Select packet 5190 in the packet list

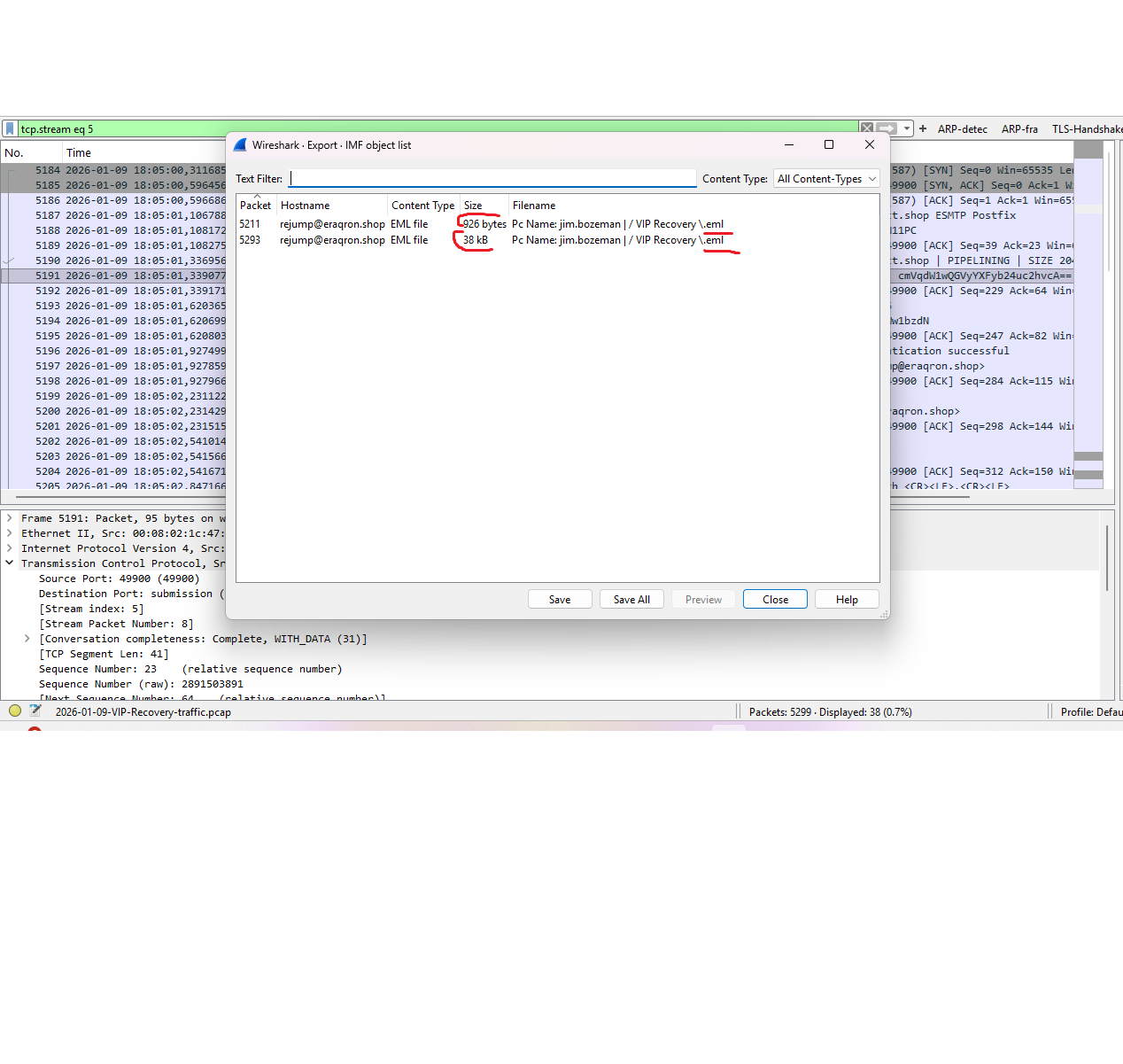[113, 260]
